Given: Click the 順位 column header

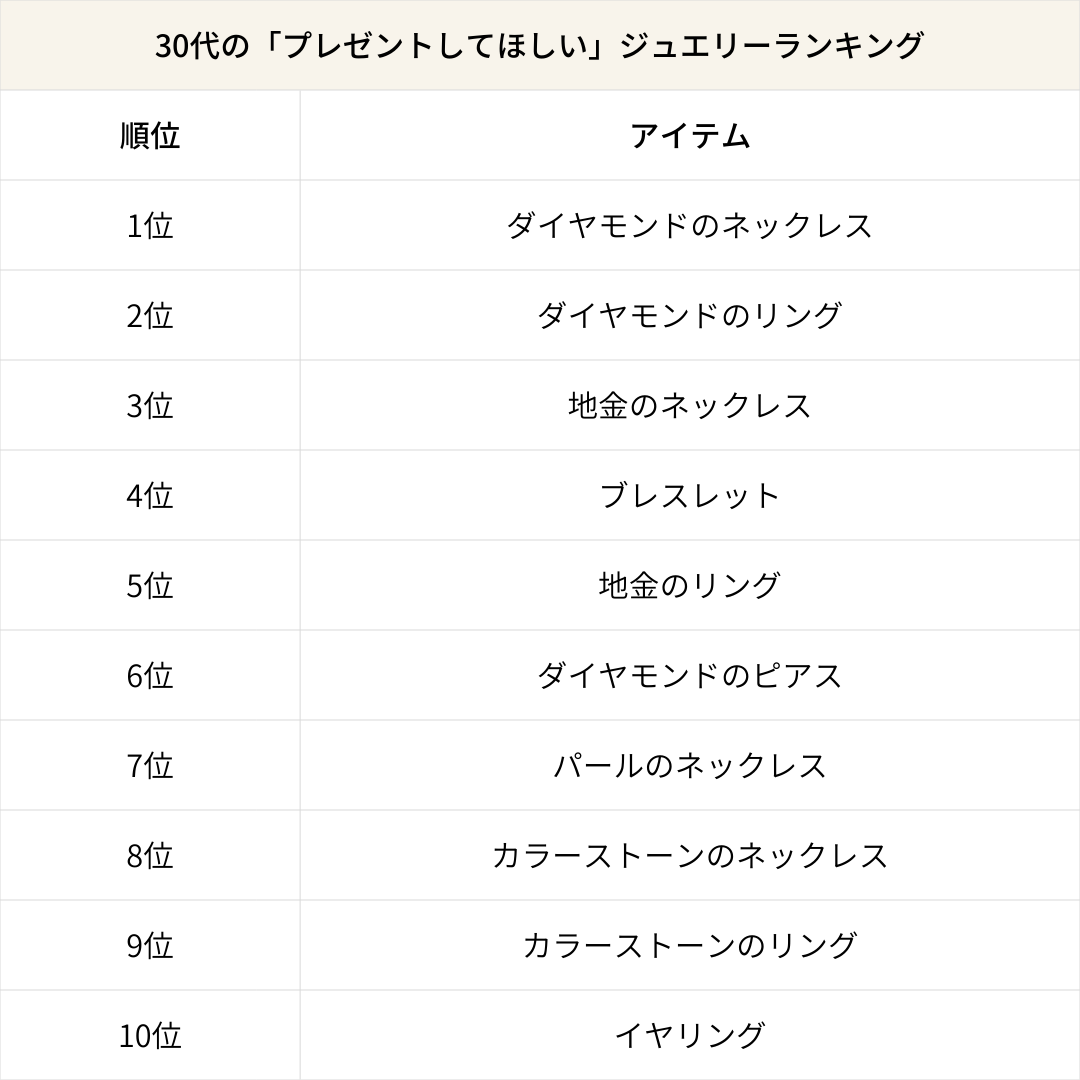Looking at the screenshot, I should [x=150, y=136].
